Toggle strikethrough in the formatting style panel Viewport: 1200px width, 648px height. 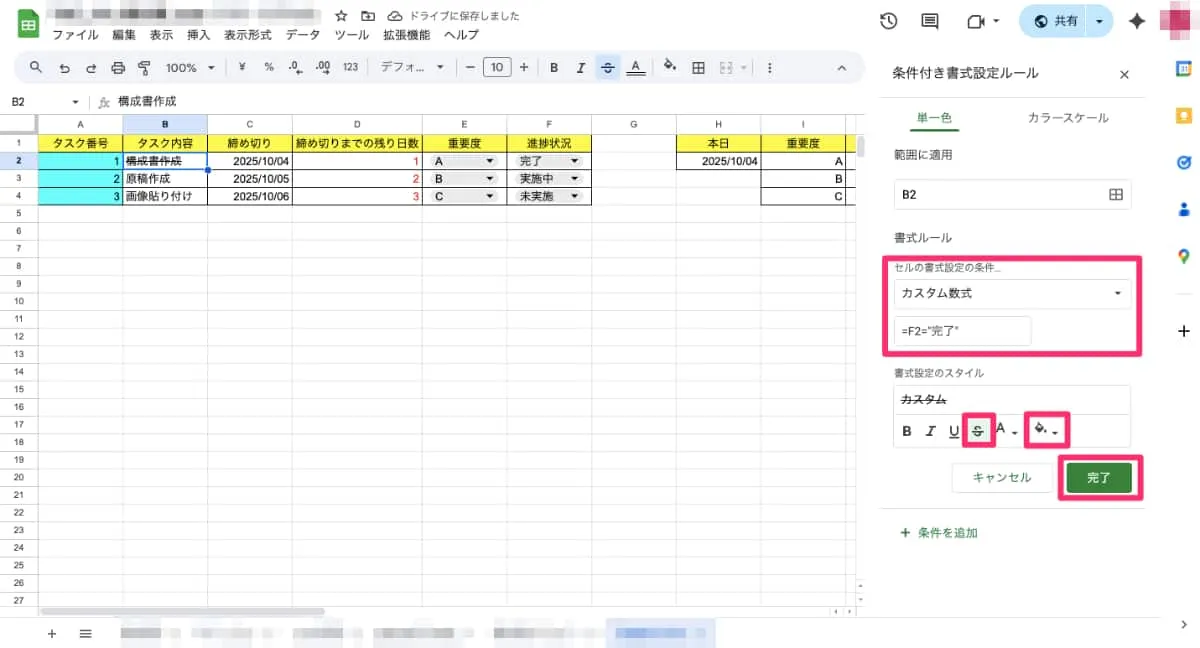[978, 431]
